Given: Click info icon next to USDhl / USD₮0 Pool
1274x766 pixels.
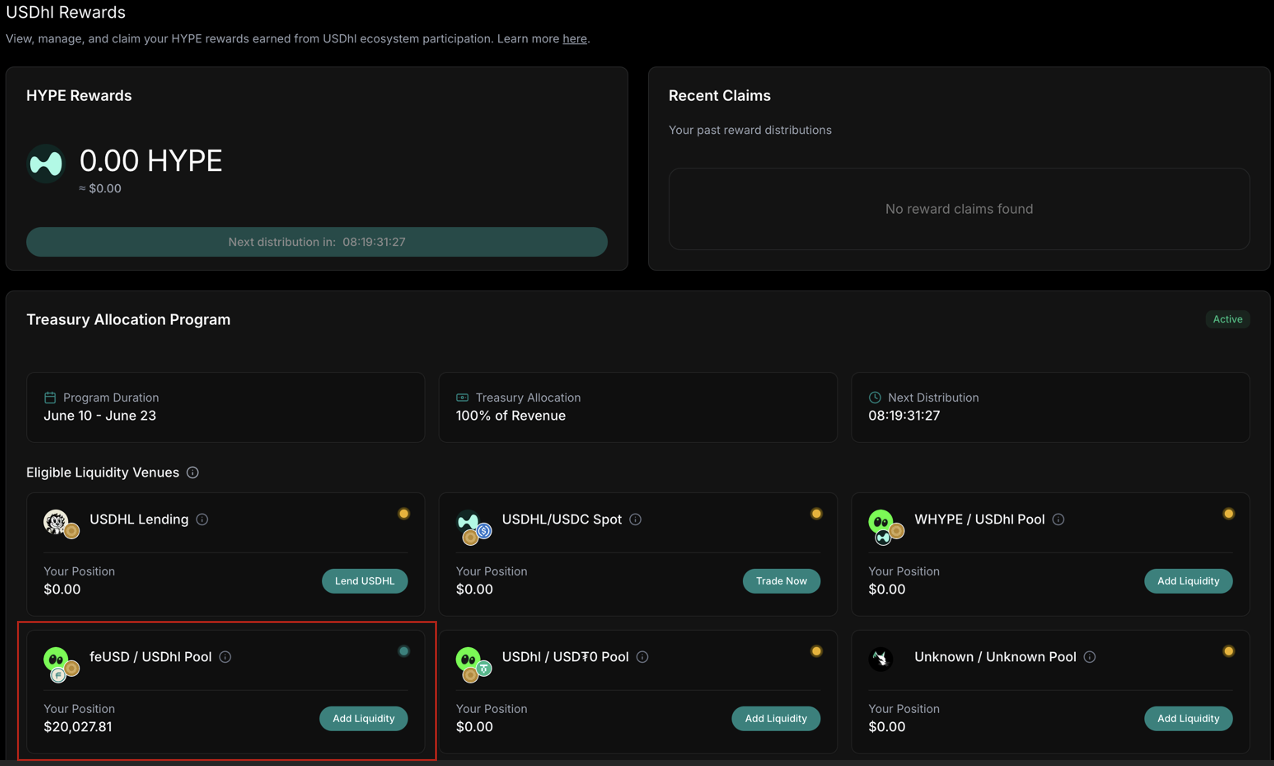Looking at the screenshot, I should [x=642, y=657].
